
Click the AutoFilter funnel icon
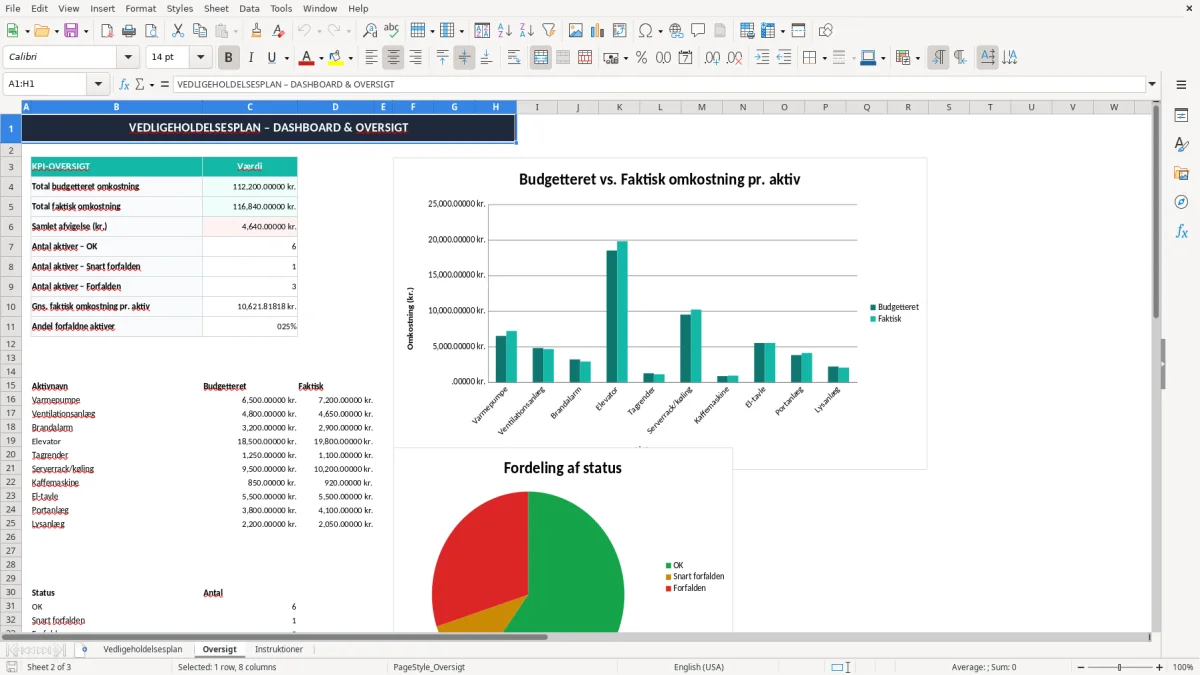(548, 31)
